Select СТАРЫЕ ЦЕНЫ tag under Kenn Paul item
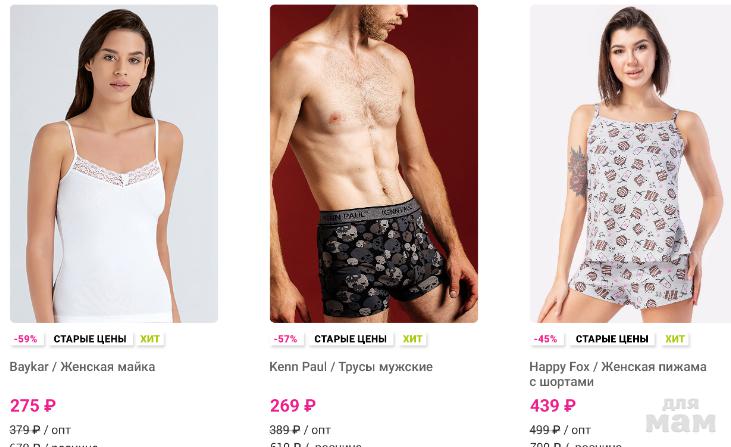 pyautogui.click(x=350, y=339)
